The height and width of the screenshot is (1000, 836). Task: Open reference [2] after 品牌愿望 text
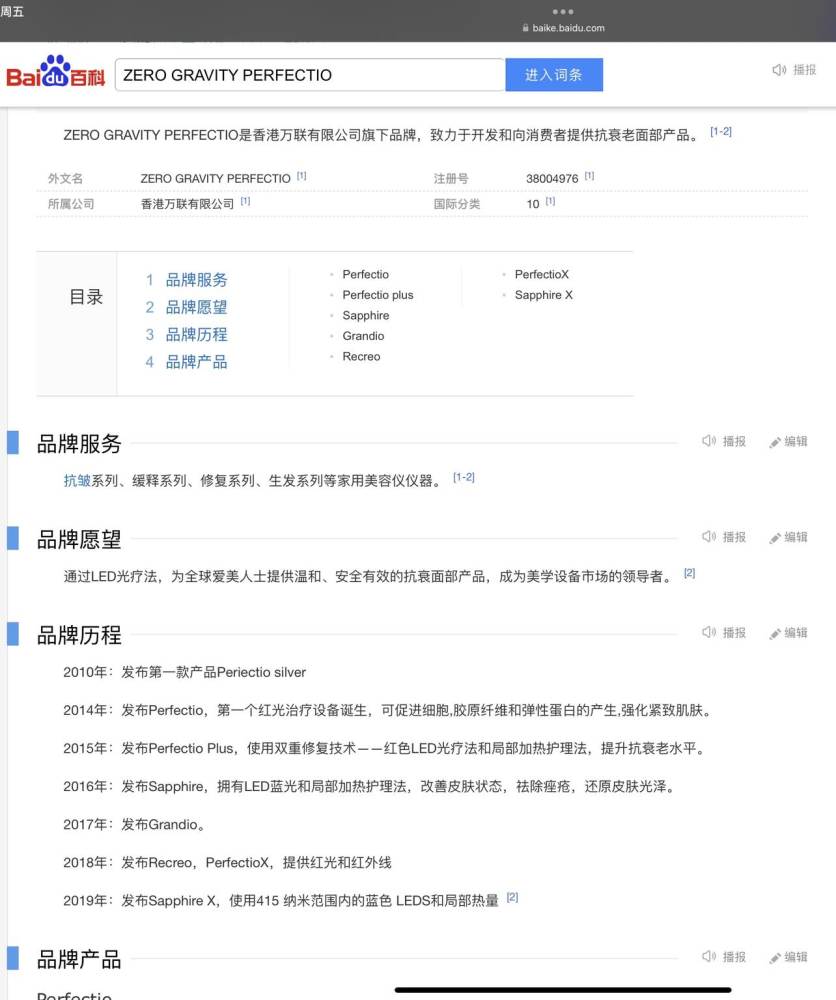coord(689,573)
